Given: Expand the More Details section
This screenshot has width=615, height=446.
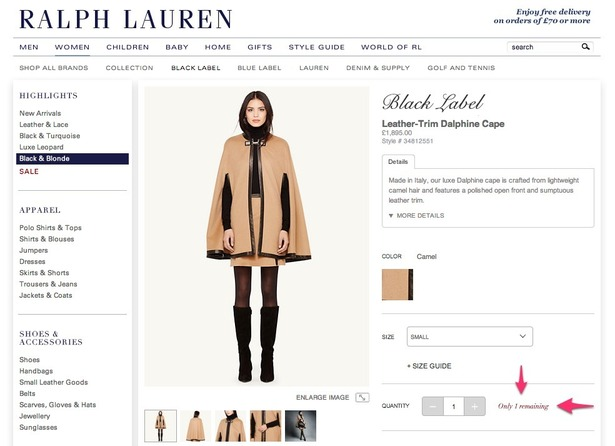Looking at the screenshot, I should (416, 215).
